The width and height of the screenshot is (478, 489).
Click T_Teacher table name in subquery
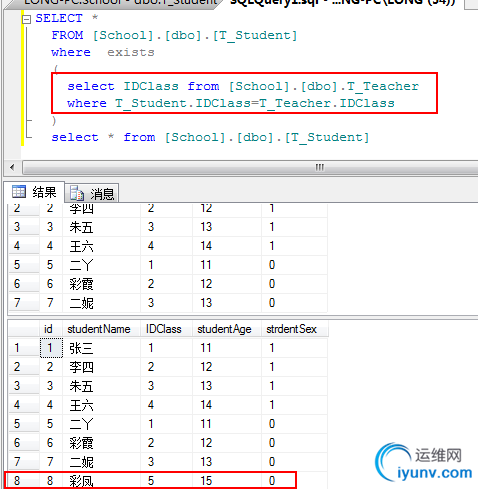tap(383, 86)
